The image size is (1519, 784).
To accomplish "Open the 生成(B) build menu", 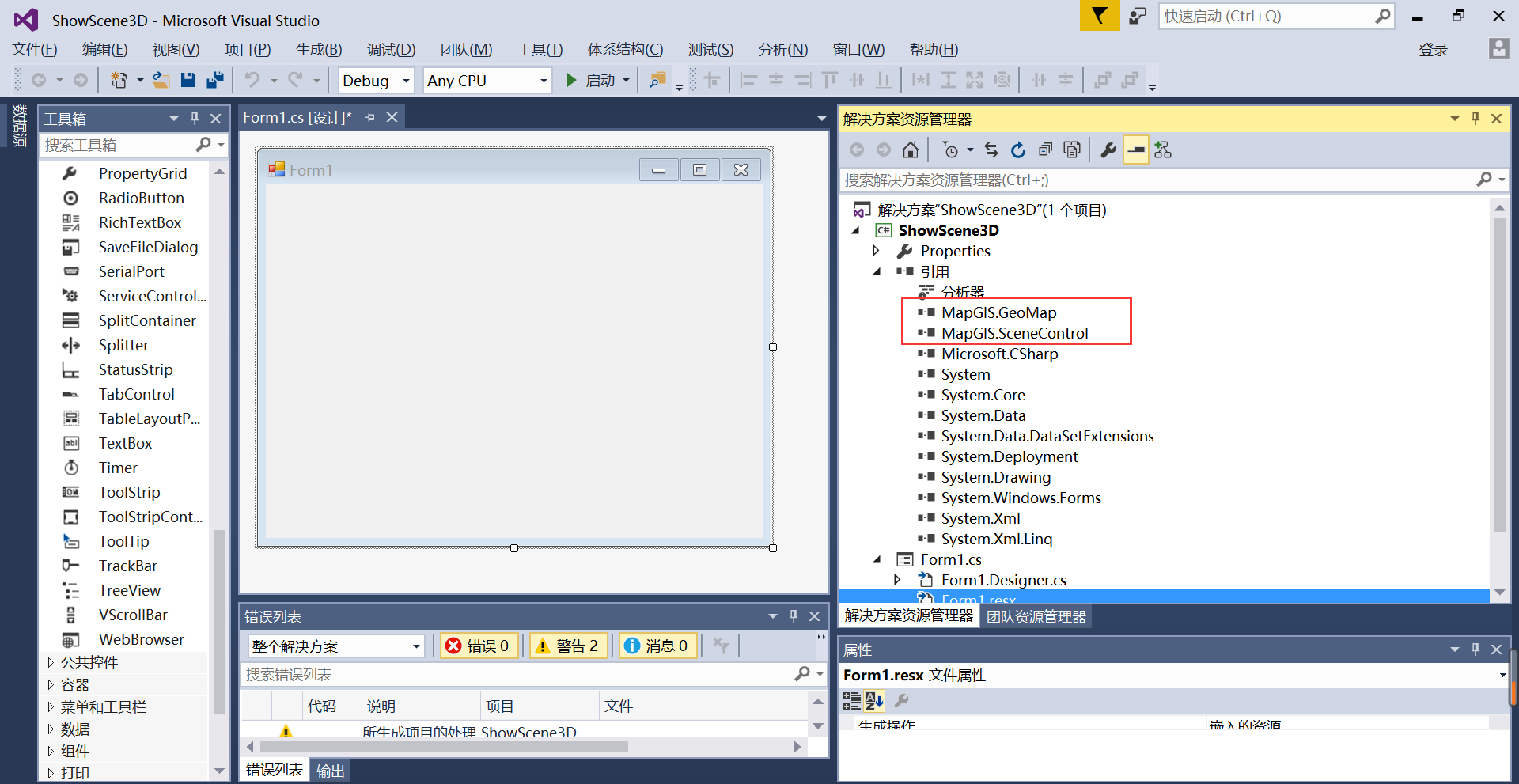I will coord(319,49).
